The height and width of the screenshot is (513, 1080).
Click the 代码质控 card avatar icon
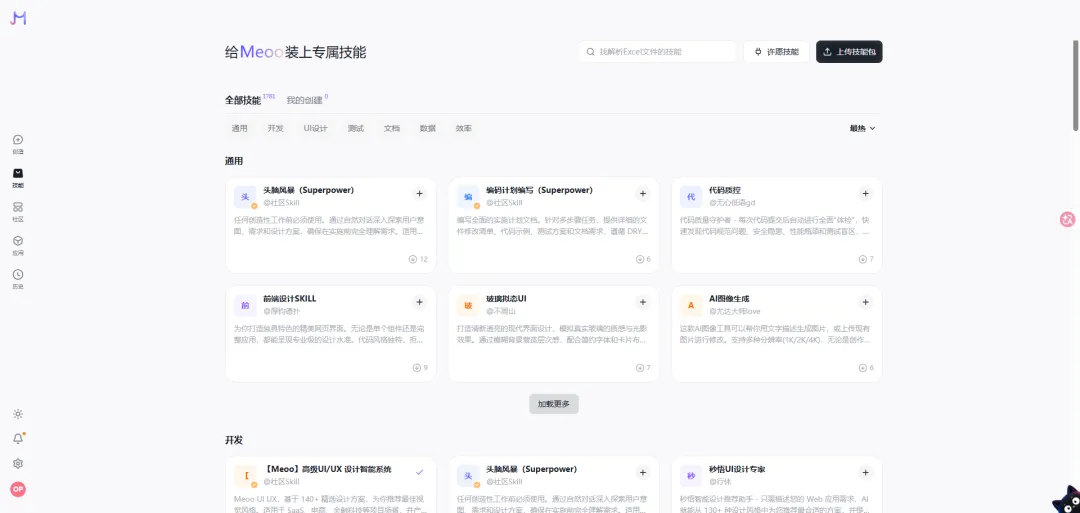(x=691, y=197)
